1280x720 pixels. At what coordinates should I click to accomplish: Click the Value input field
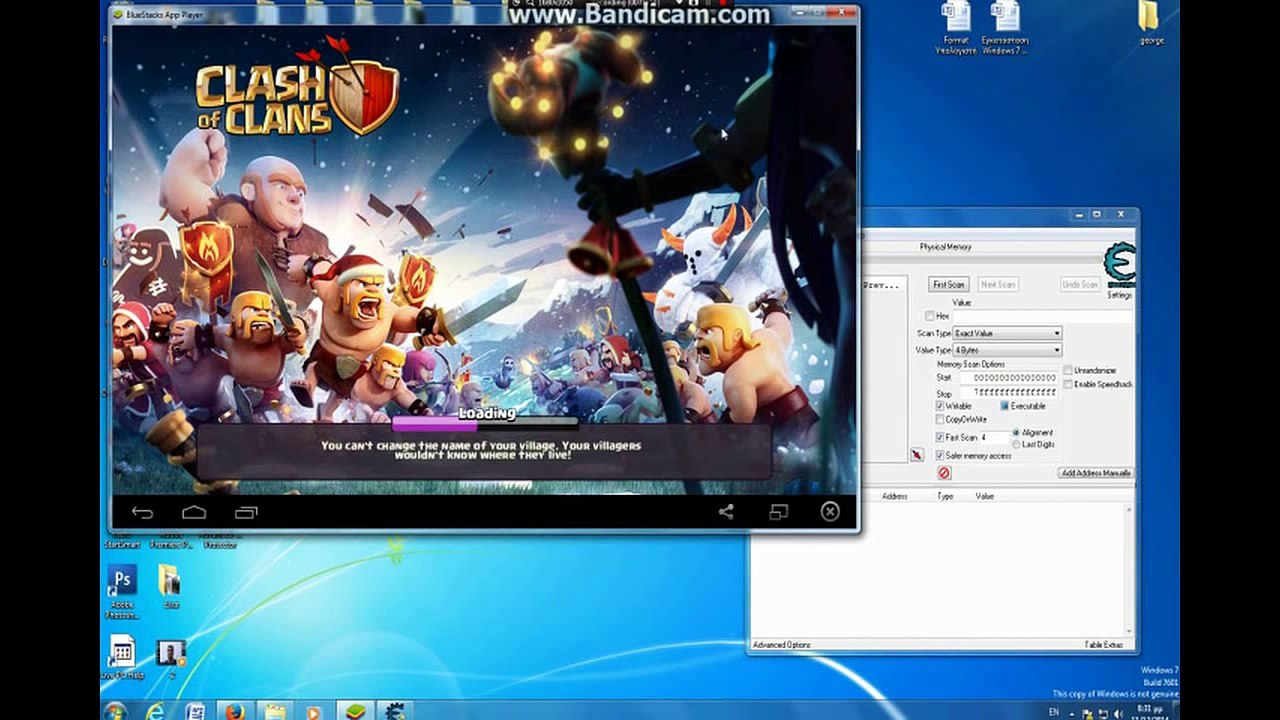(1044, 316)
